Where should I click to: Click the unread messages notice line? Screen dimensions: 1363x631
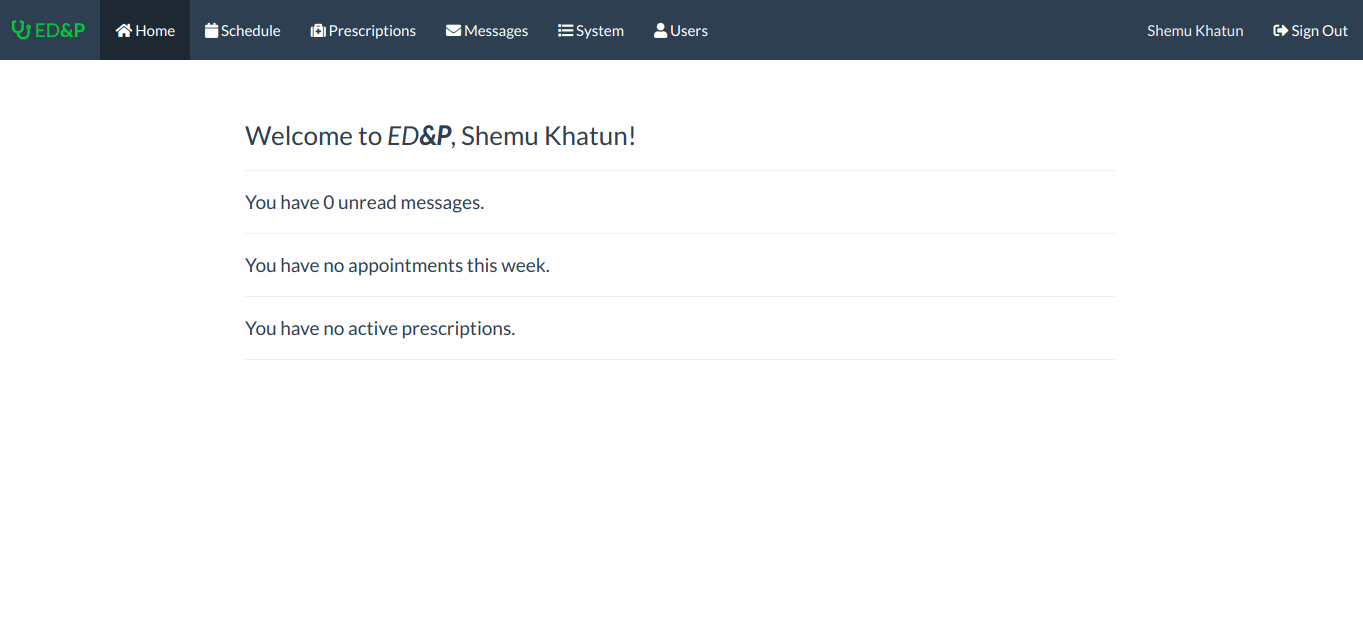tap(364, 202)
